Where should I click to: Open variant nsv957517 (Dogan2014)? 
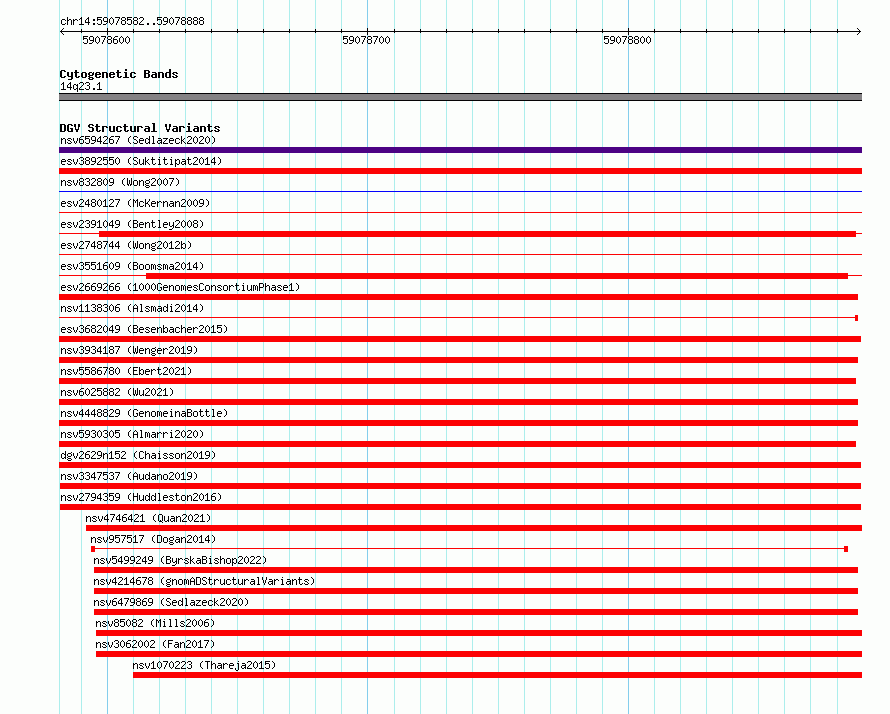pos(153,539)
